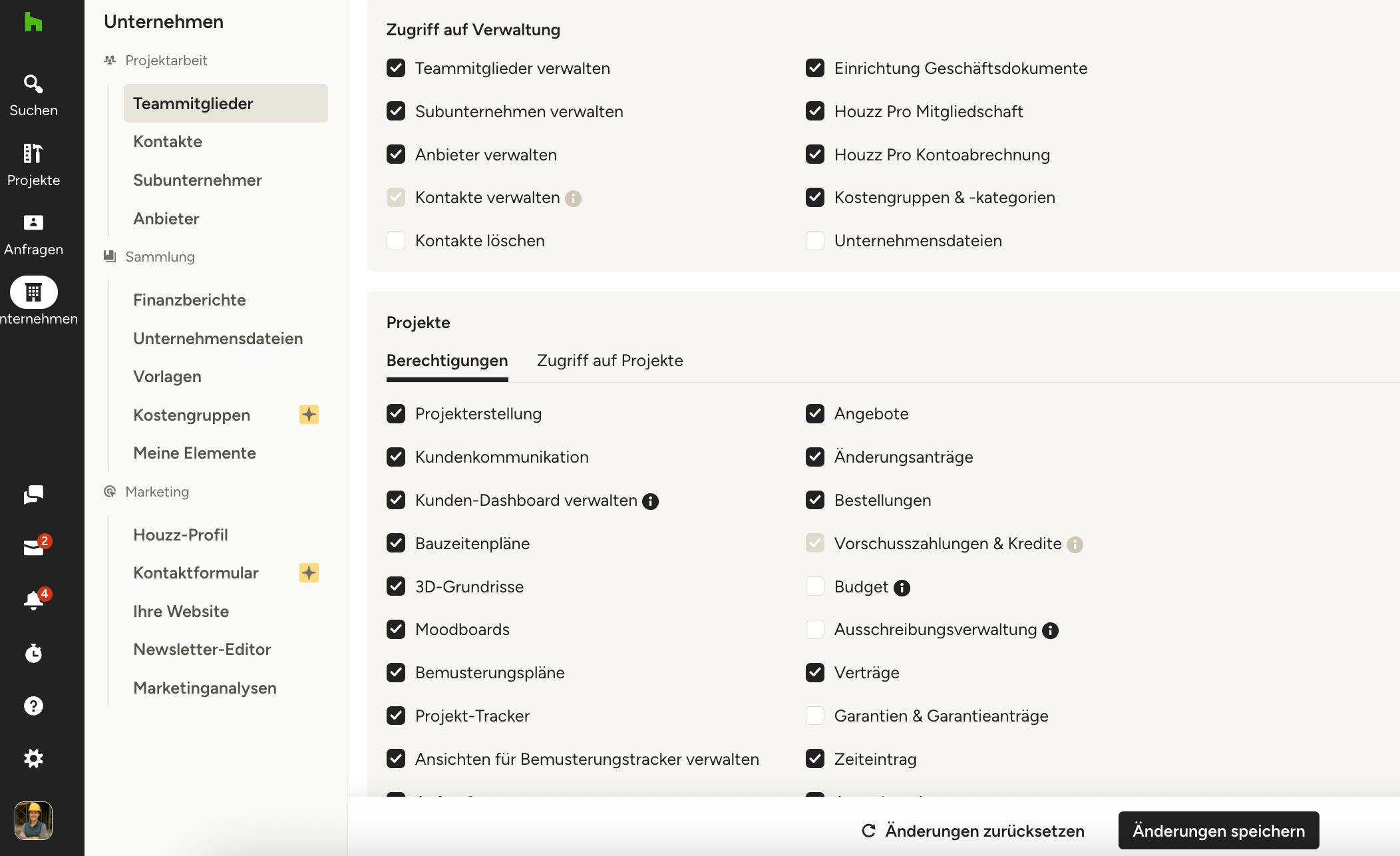Click Änderungen speichern button

(1218, 831)
